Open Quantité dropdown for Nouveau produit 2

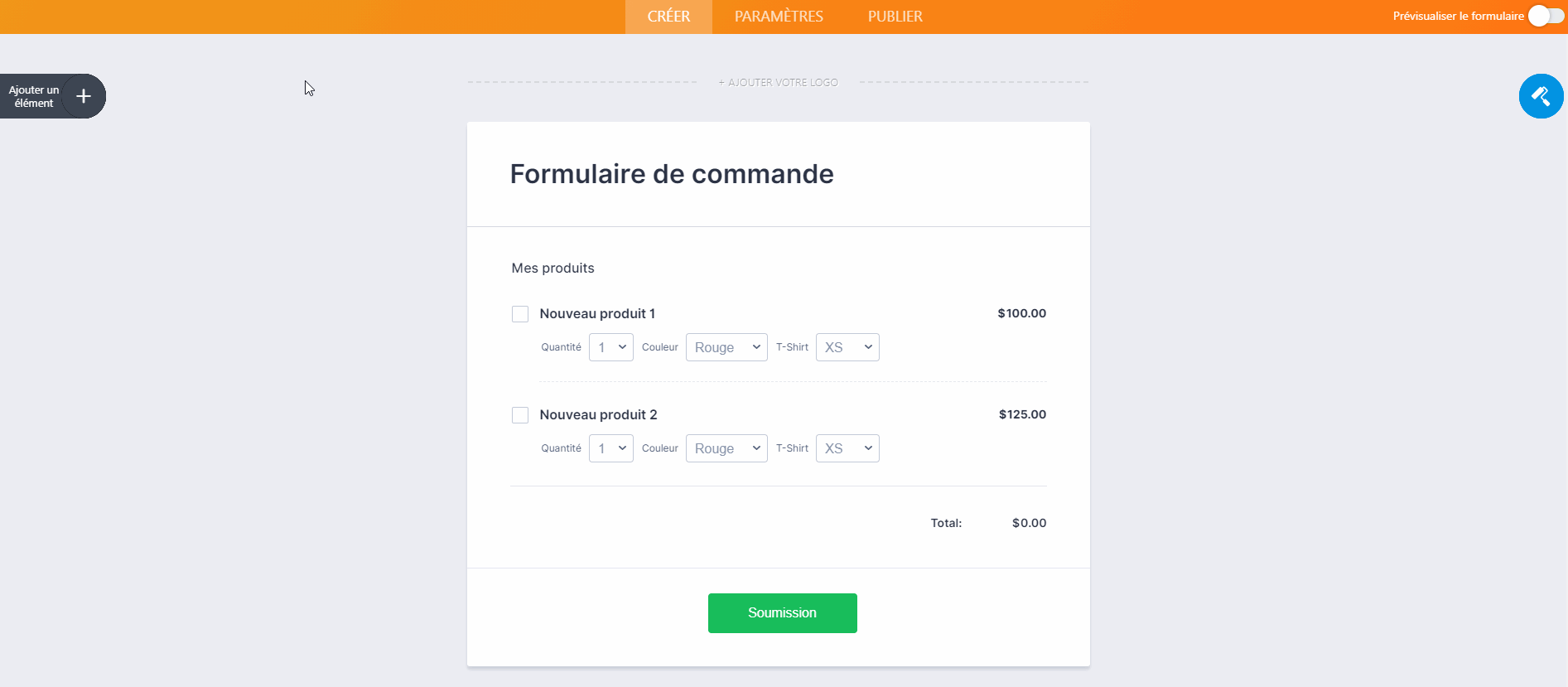611,448
